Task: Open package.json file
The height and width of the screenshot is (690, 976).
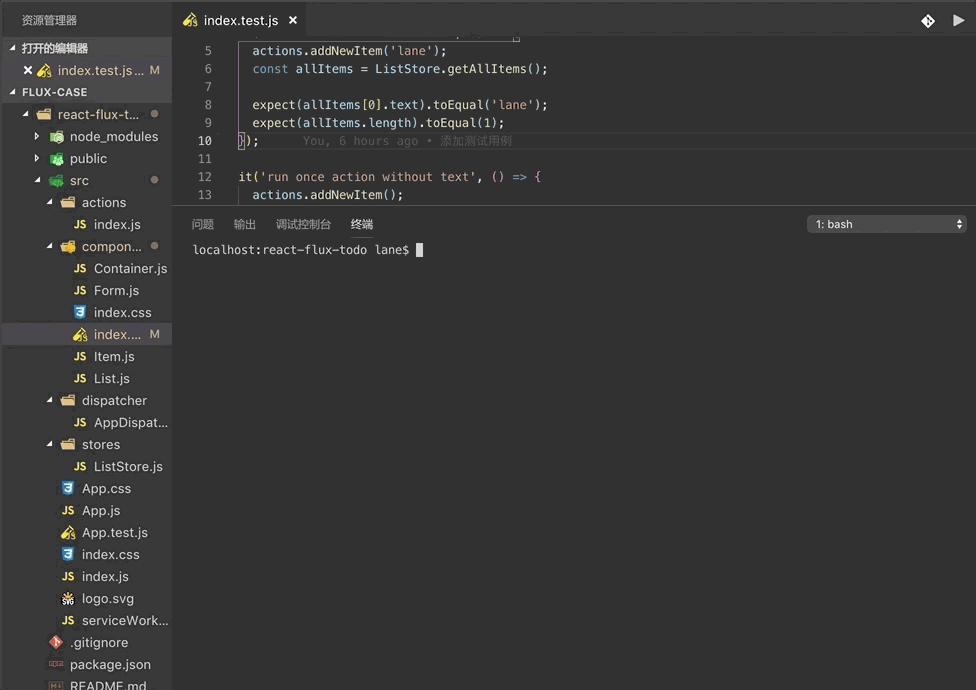Action: (110, 664)
